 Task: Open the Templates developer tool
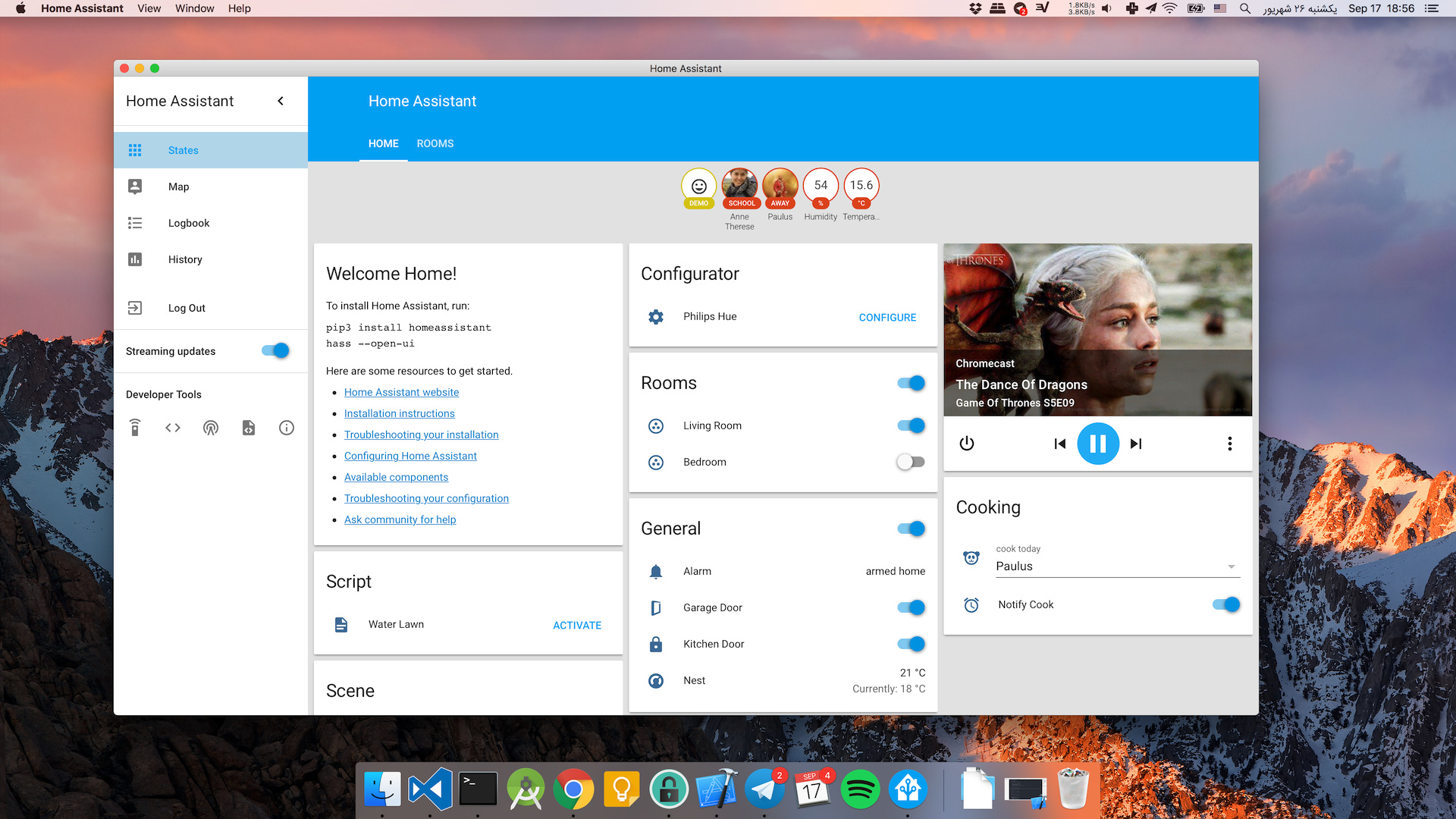(x=249, y=428)
